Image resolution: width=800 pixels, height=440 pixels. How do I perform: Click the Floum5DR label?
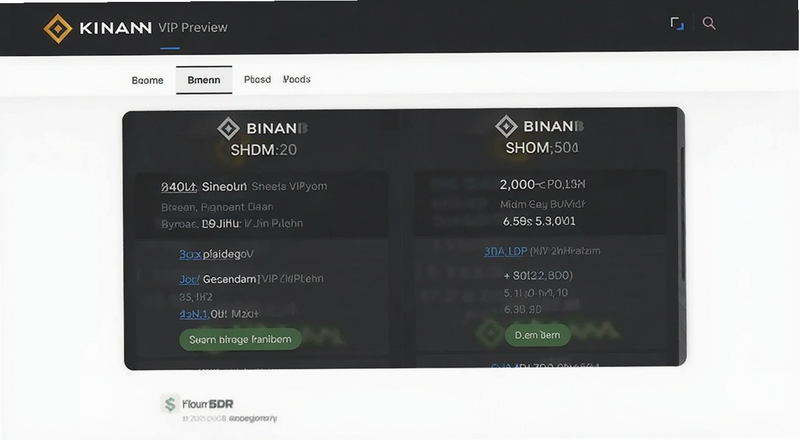[x=208, y=404]
